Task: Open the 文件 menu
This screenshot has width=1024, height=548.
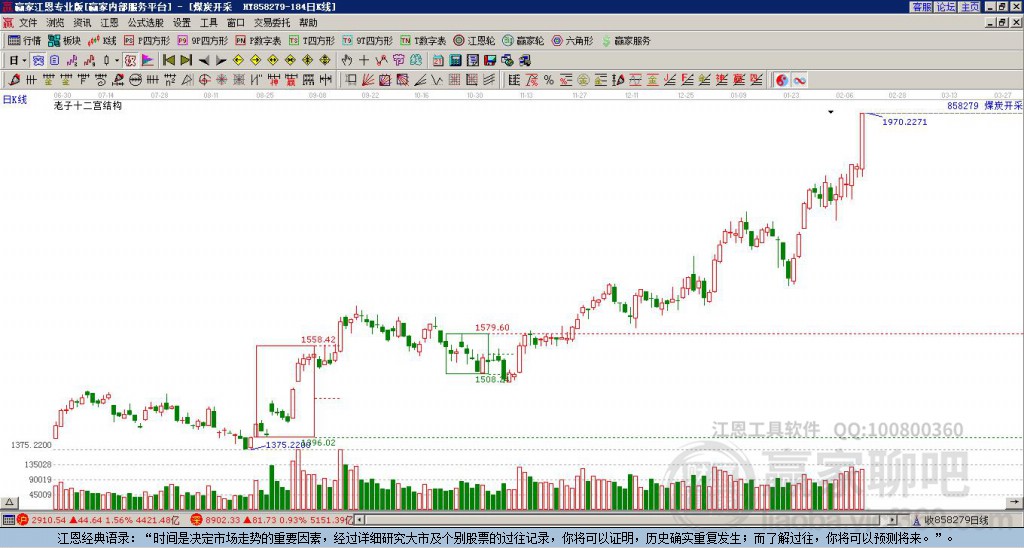Action: 27,23
